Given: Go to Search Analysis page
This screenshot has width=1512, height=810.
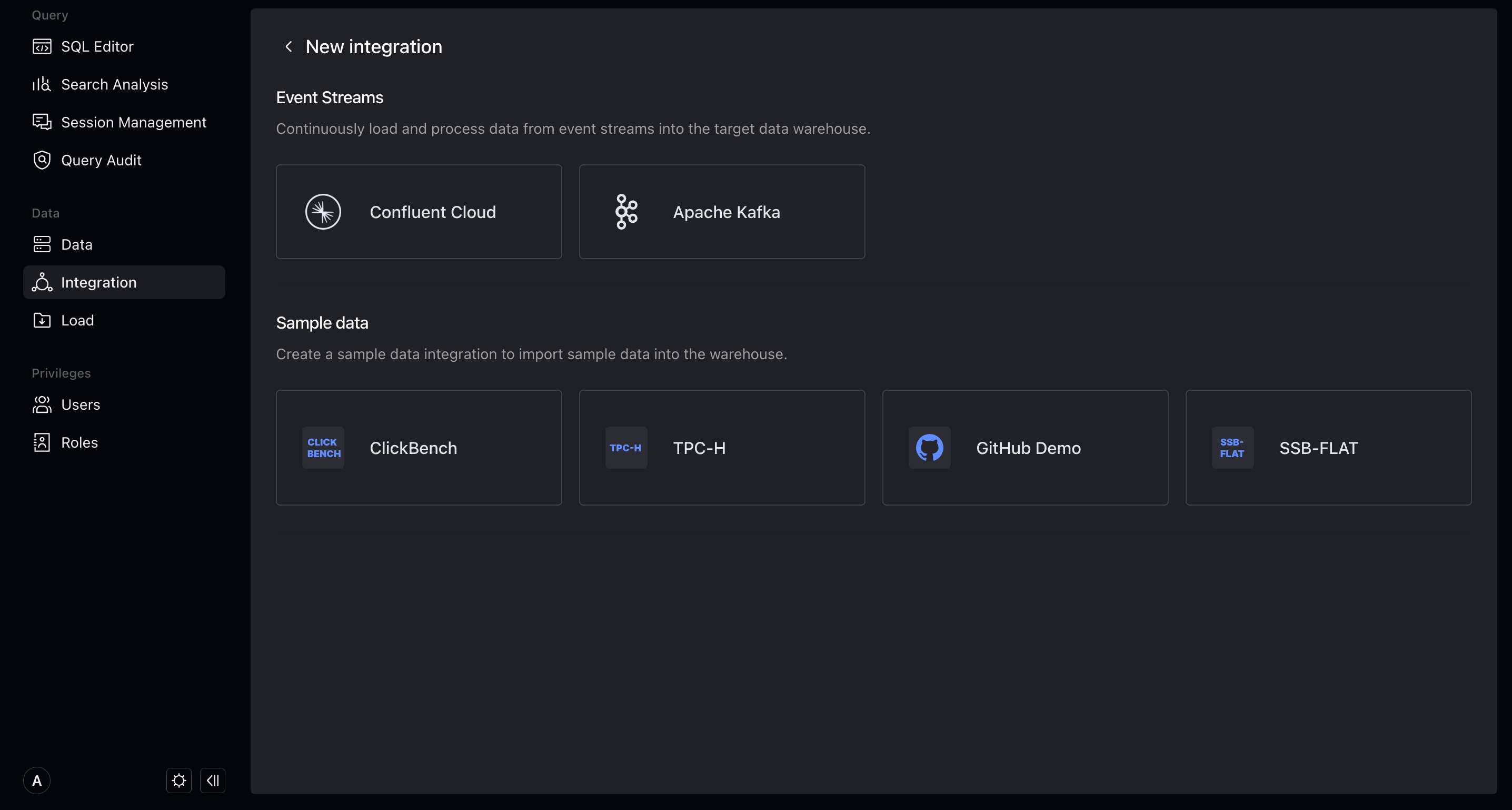Looking at the screenshot, I should [114, 85].
